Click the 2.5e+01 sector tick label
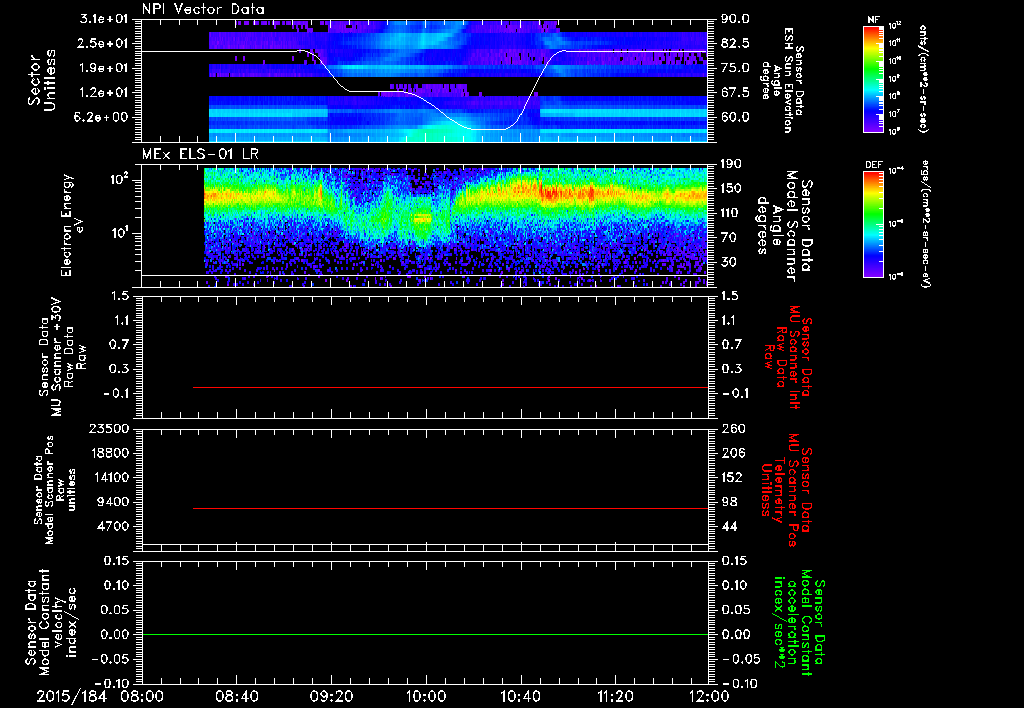Screen dimensions: 1024x708 104,43
